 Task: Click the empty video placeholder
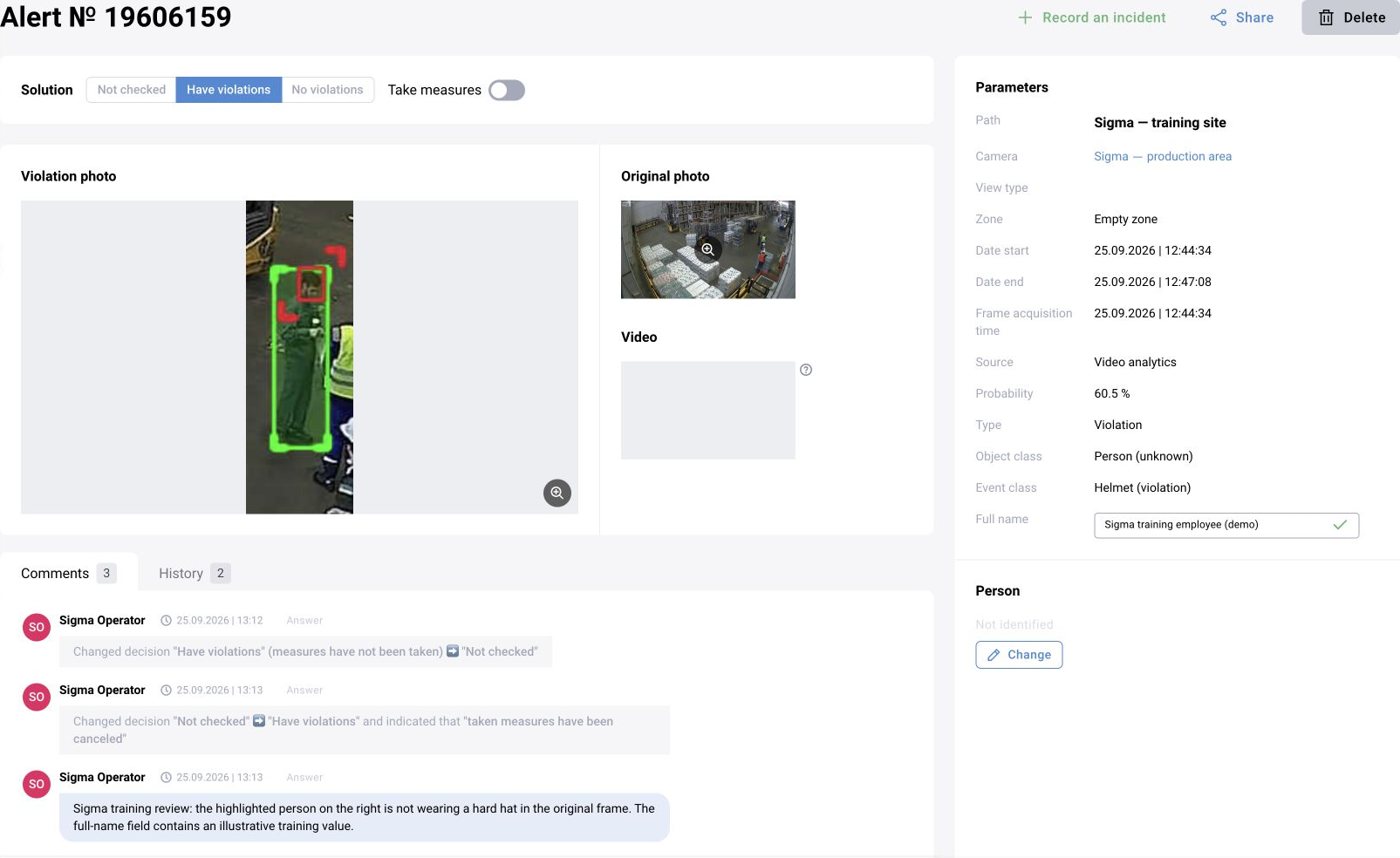[x=708, y=411]
